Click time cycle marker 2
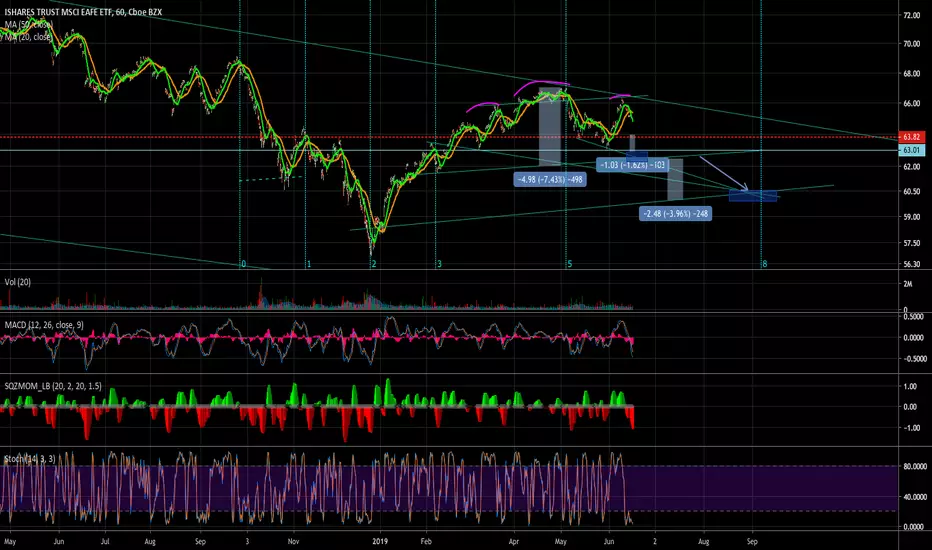 tap(374, 263)
